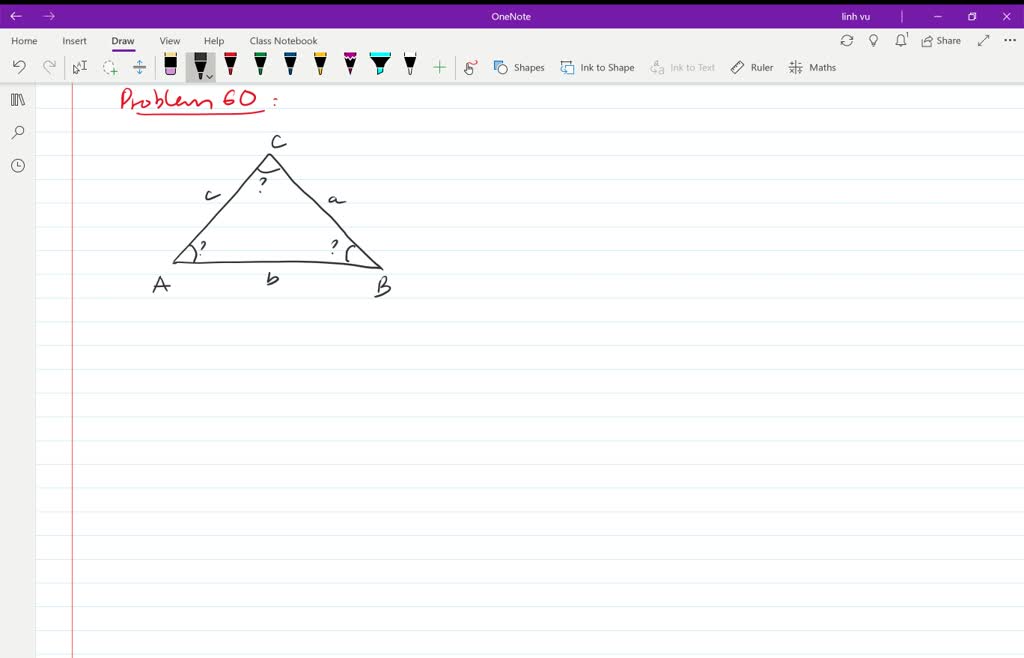
Task: Switch to the Insert tab
Action: [74, 41]
